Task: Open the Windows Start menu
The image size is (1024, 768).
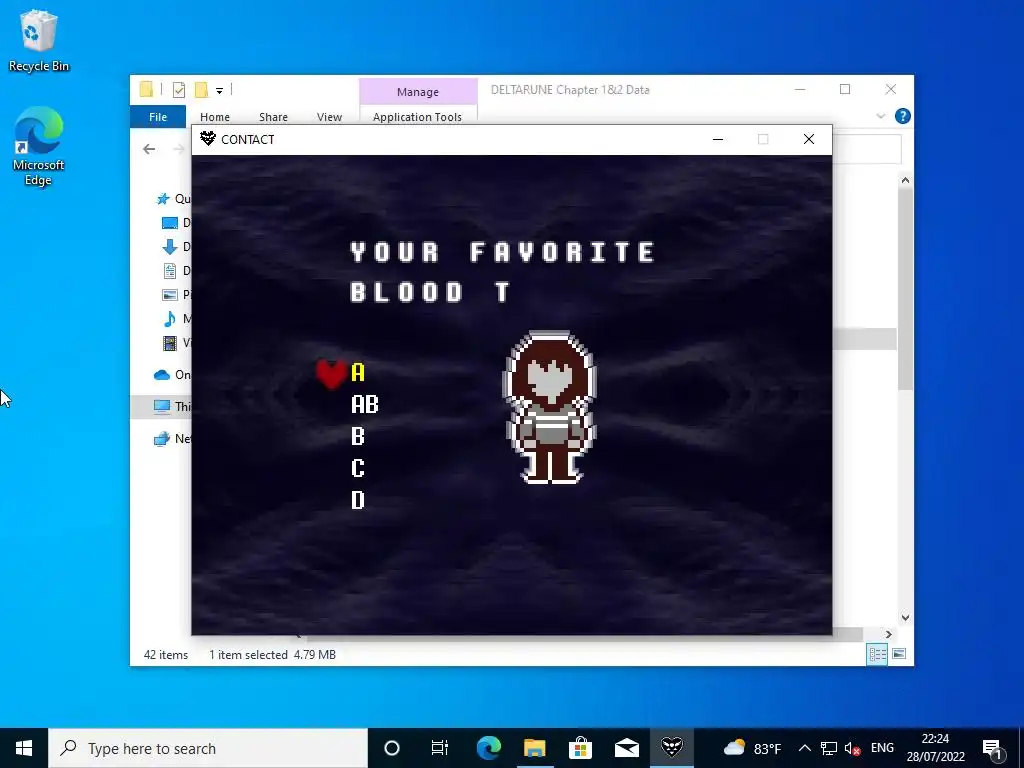Action: click(24, 748)
